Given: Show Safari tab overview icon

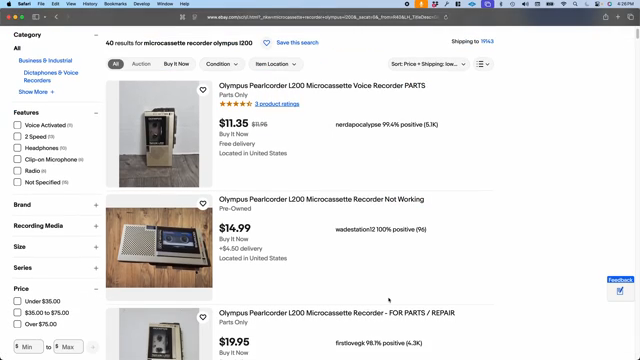Looking at the screenshot, I should (631, 17).
